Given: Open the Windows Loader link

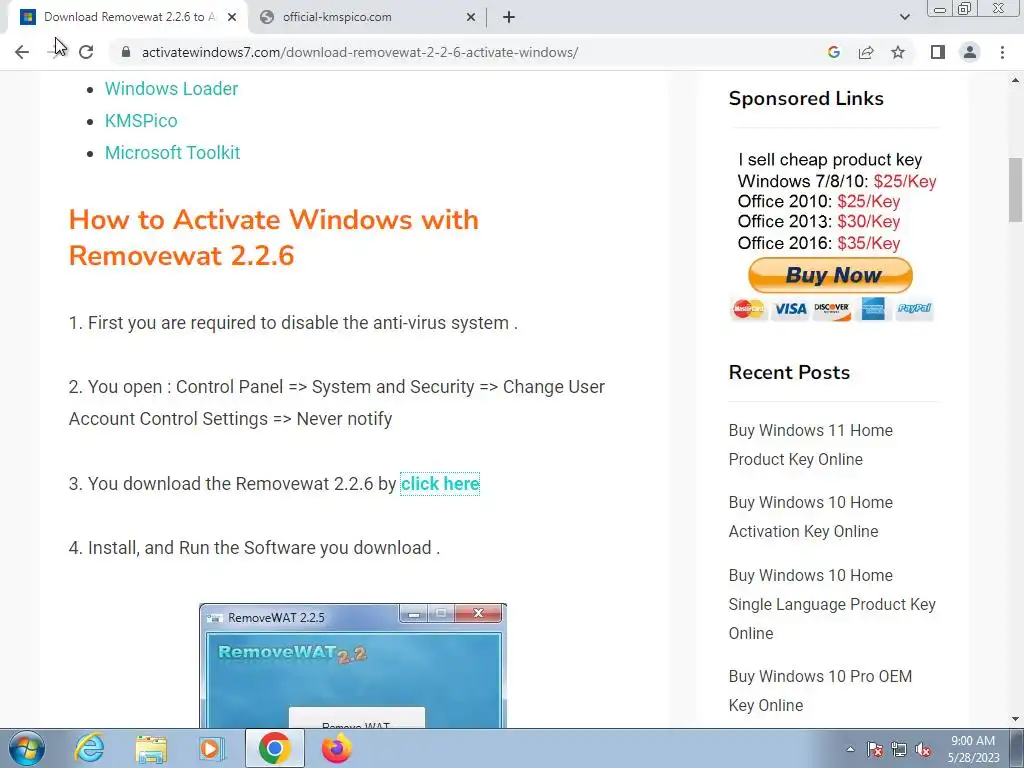Looking at the screenshot, I should point(171,89).
